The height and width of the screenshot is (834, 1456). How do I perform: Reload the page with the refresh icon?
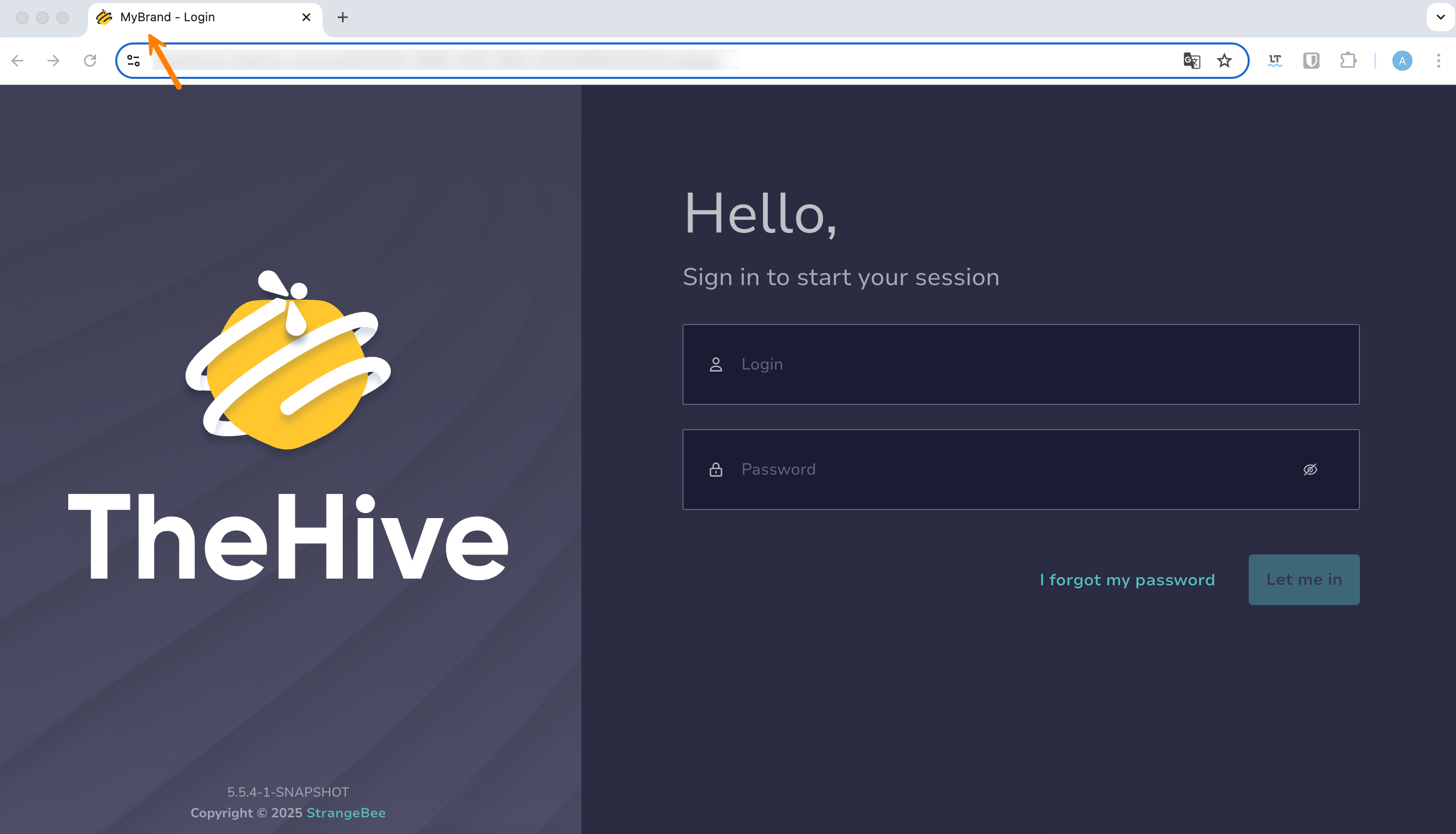click(x=90, y=61)
